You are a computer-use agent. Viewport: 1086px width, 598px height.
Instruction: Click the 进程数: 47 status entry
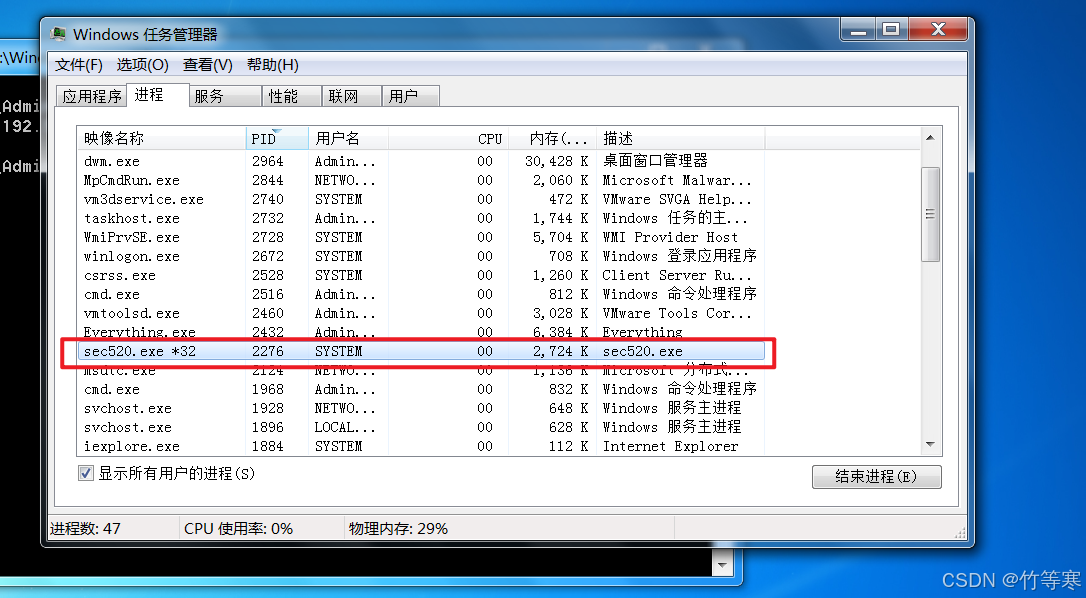pyautogui.click(x=85, y=529)
